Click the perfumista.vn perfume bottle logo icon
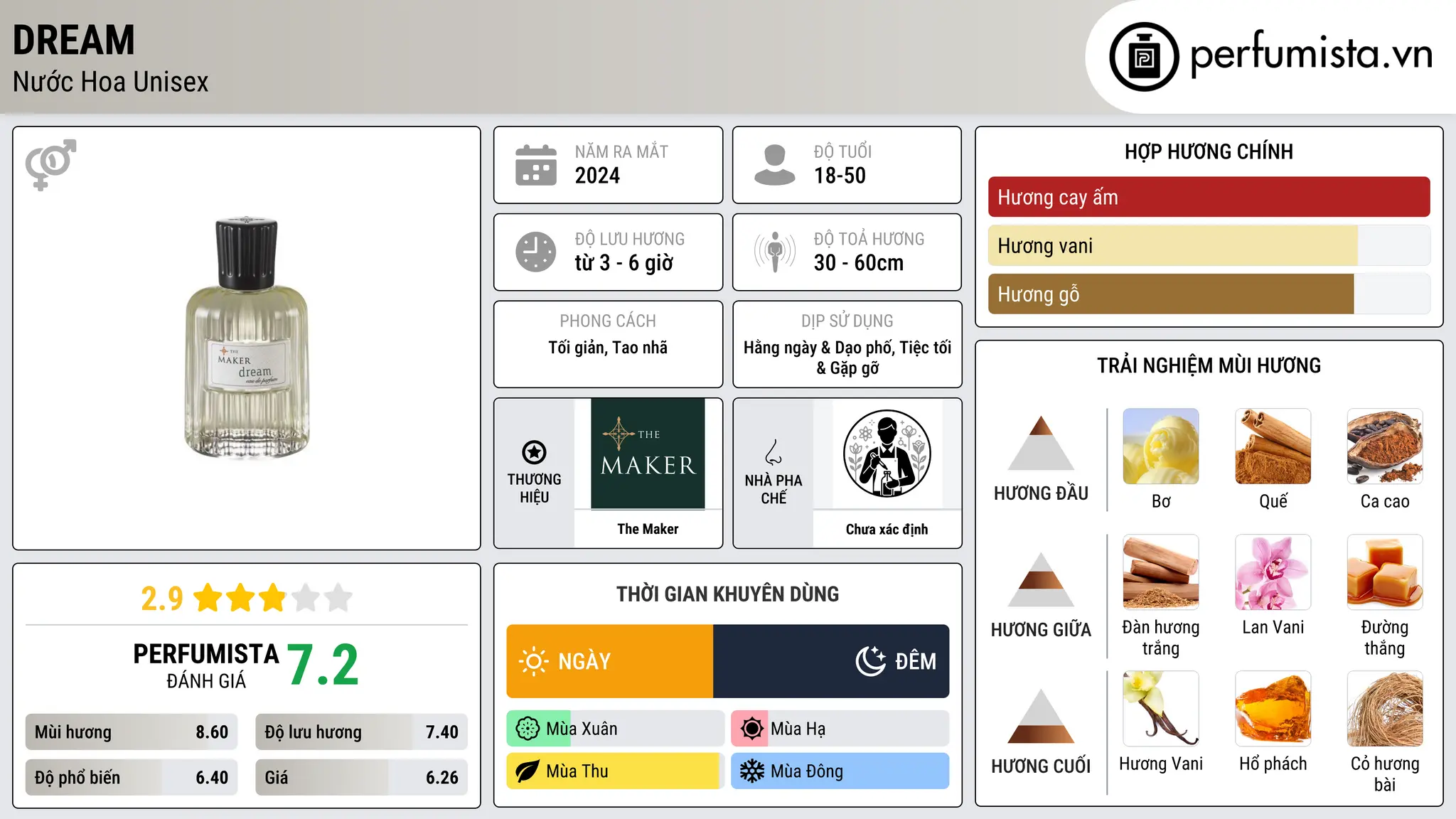The height and width of the screenshot is (819, 1456). [x=1144, y=57]
